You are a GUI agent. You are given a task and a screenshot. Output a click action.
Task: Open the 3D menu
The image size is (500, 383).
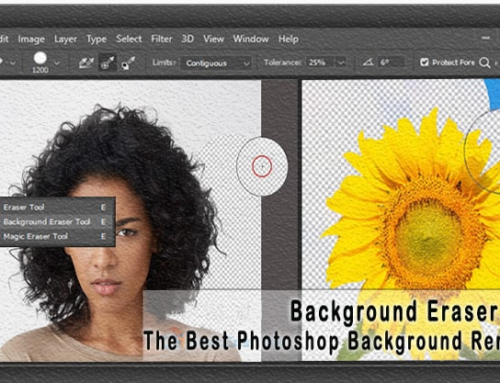click(x=188, y=39)
